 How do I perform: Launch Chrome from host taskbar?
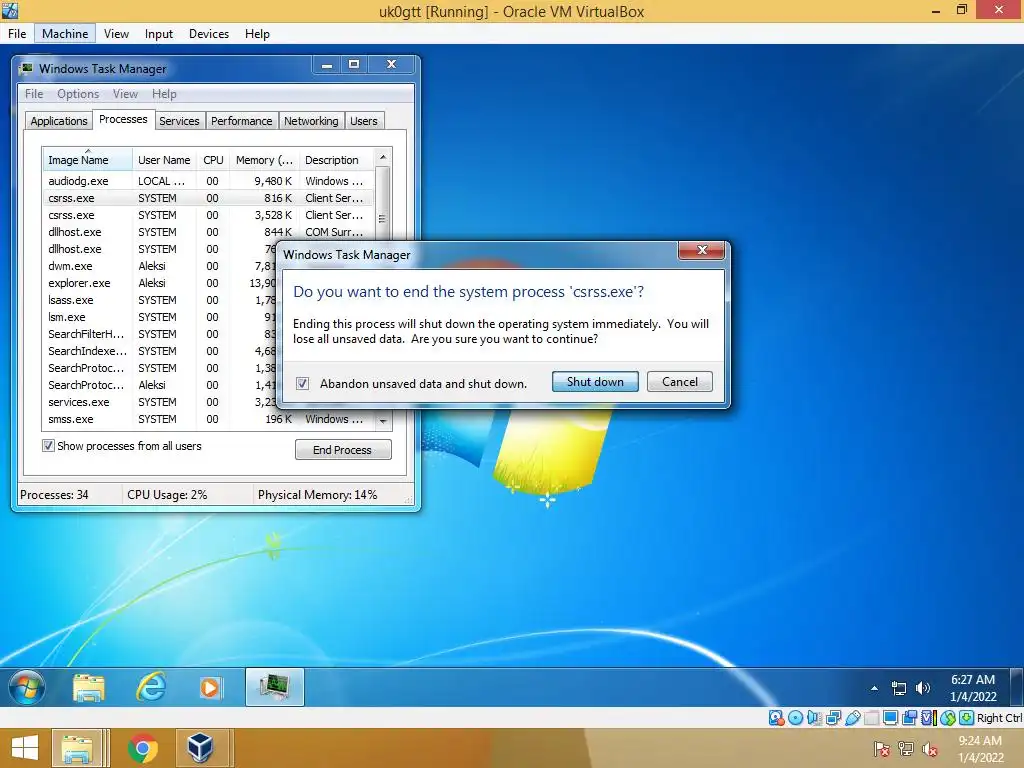pos(142,748)
